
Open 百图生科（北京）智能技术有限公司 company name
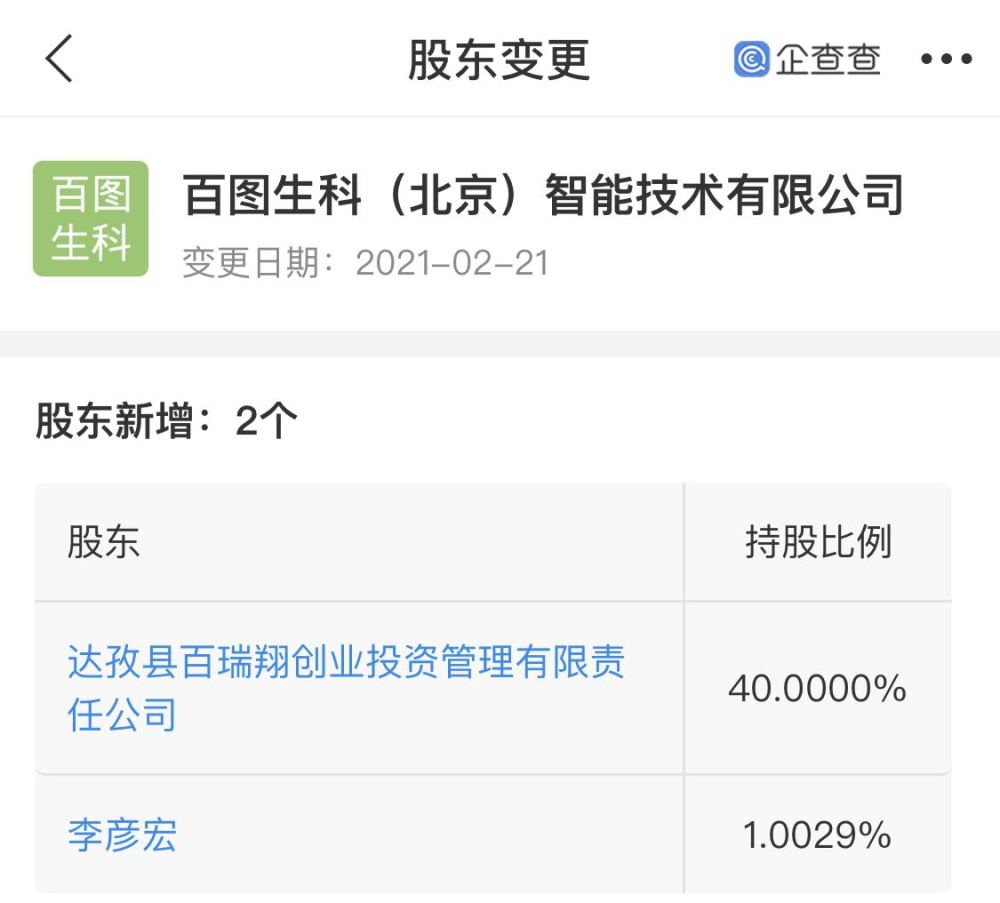[x=543, y=195]
